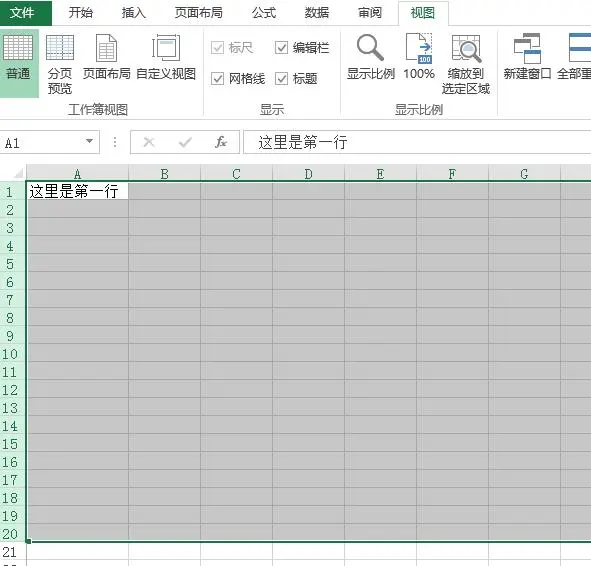Open the Page Layout (页面布局) ribbon tab
Viewport: 591px width, 566px height.
(198, 12)
